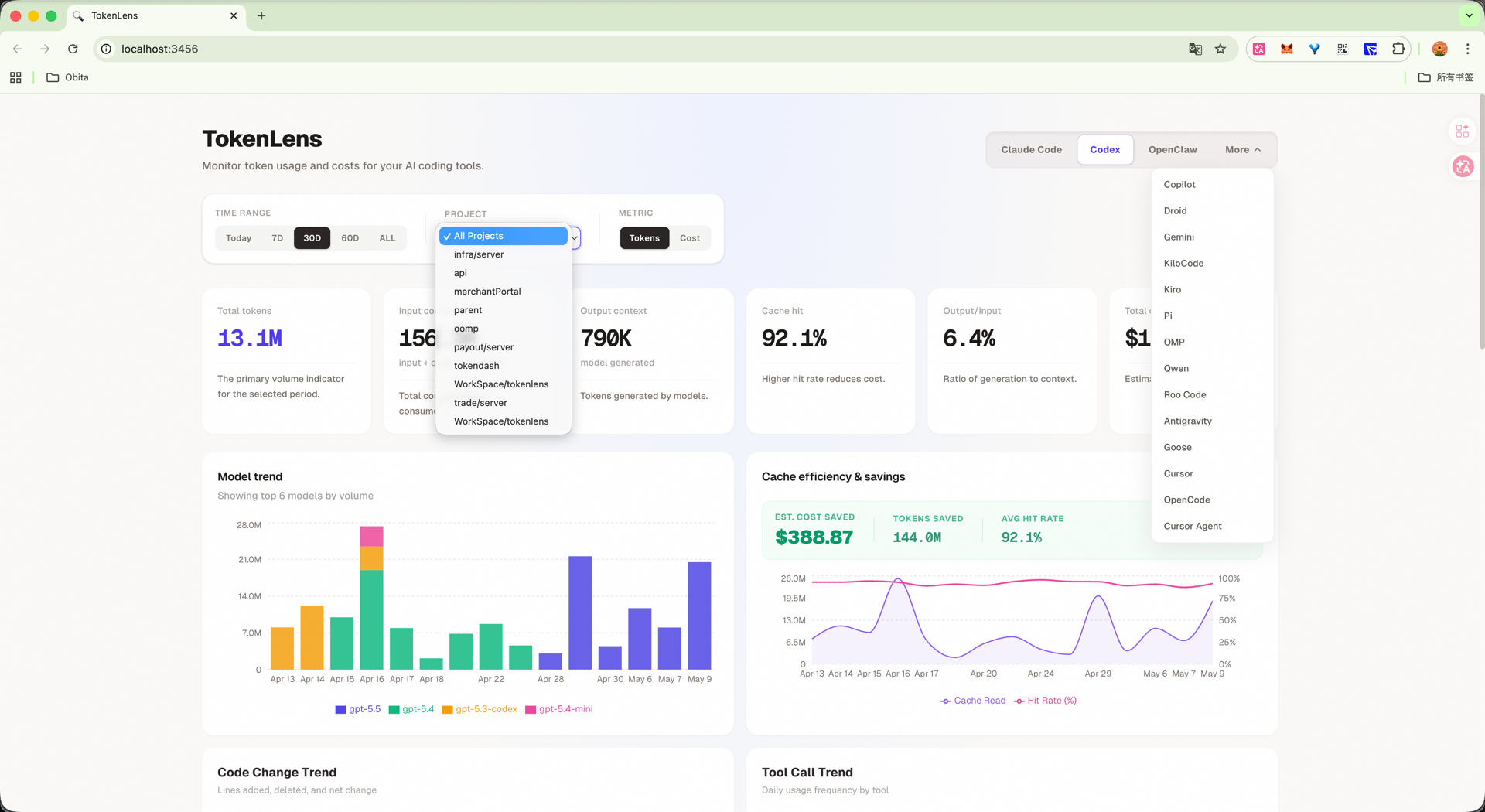Open the tab search chevron in title bar
Screen dimensions: 1485x812
tap(1469, 15)
